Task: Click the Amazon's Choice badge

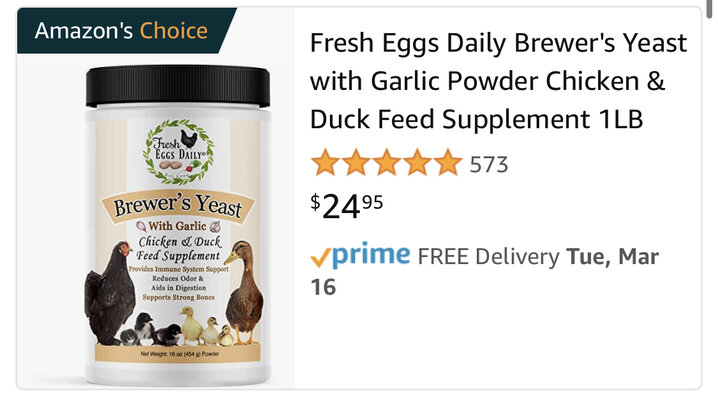Action: coord(124,31)
